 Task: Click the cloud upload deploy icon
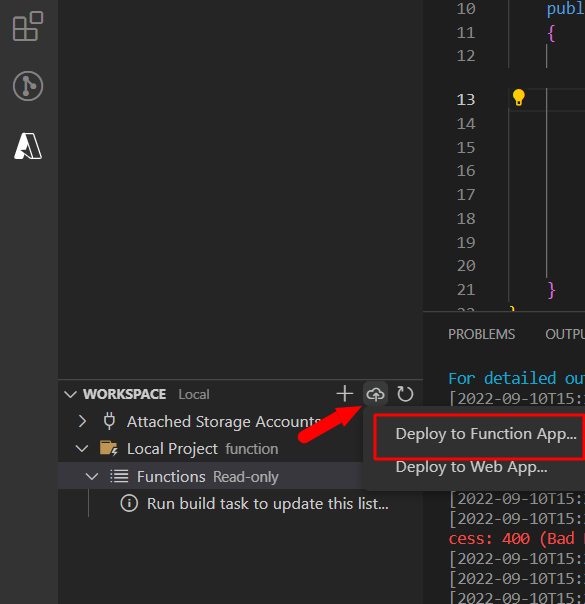pos(375,394)
